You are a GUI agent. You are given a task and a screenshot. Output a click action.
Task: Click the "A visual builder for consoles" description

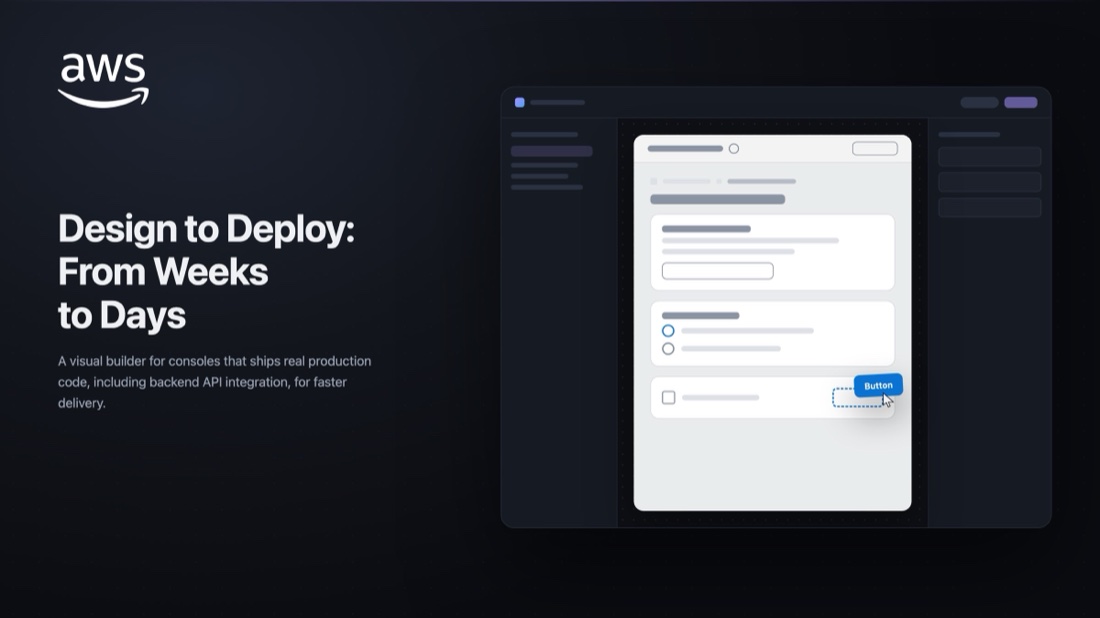215,382
